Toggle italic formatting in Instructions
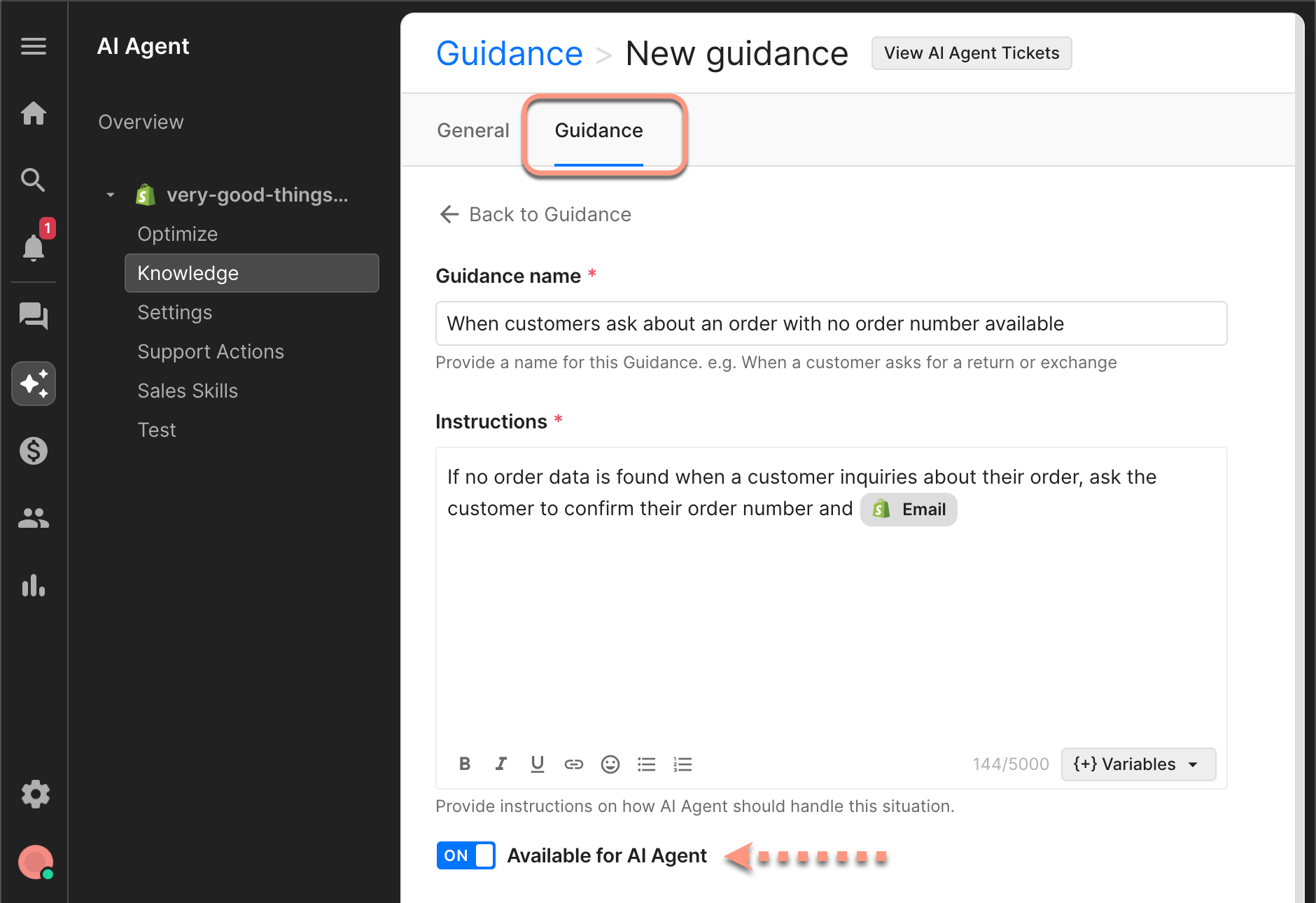1316x903 pixels. (501, 764)
